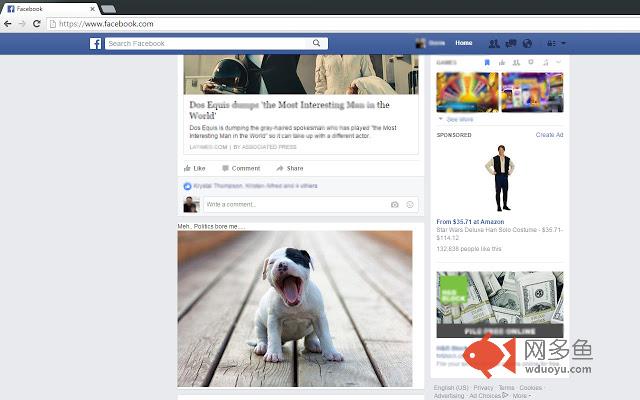
Task: Open 'From $35.71 at Amazon' link
Action: point(470,222)
